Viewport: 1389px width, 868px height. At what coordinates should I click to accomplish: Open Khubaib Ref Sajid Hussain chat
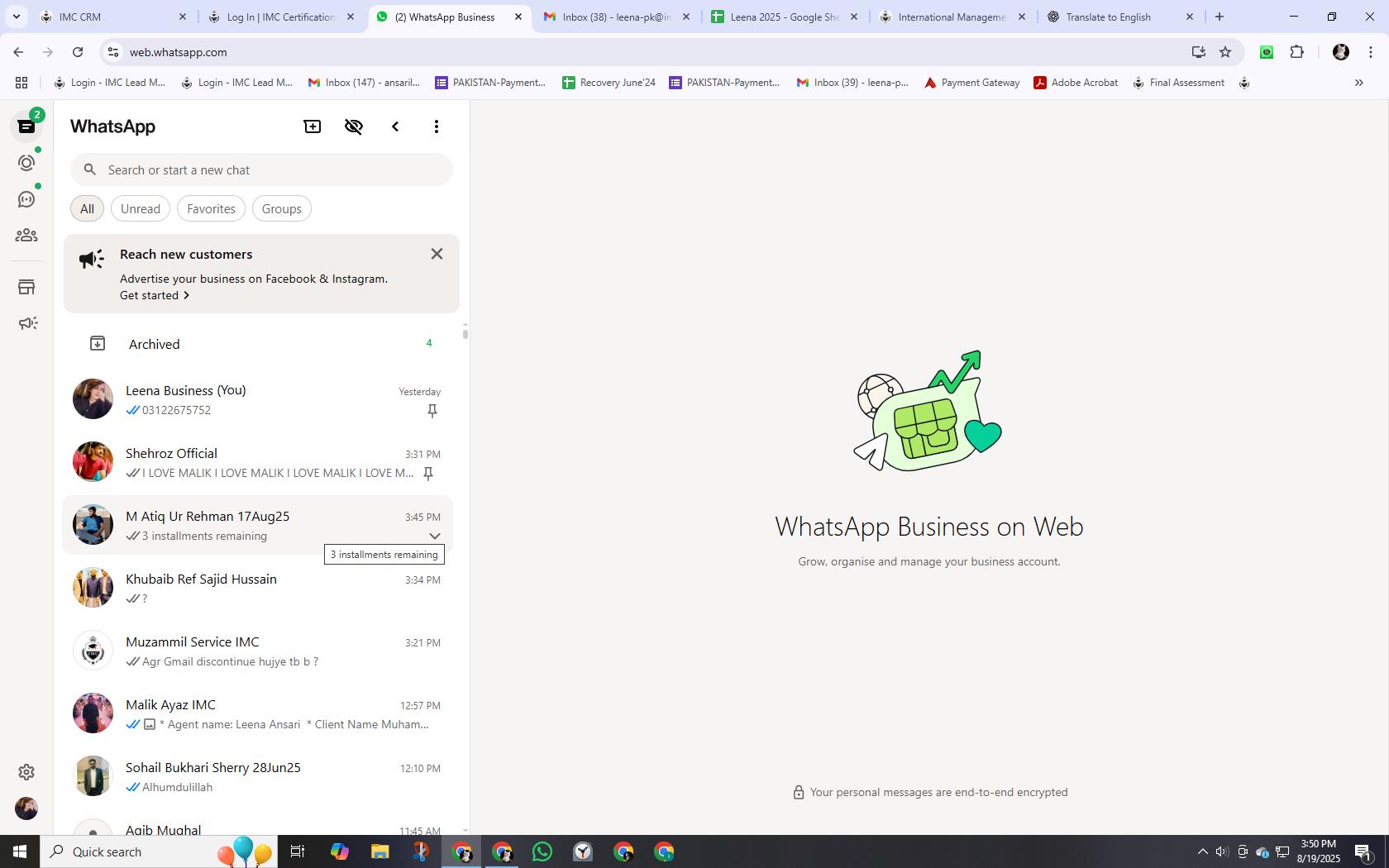pyautogui.click(x=258, y=589)
